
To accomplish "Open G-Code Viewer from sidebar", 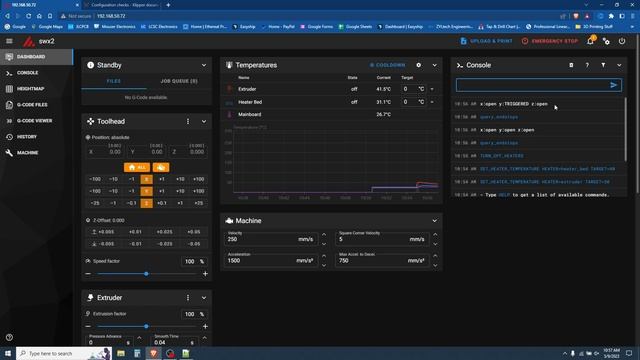I will pos(36,121).
